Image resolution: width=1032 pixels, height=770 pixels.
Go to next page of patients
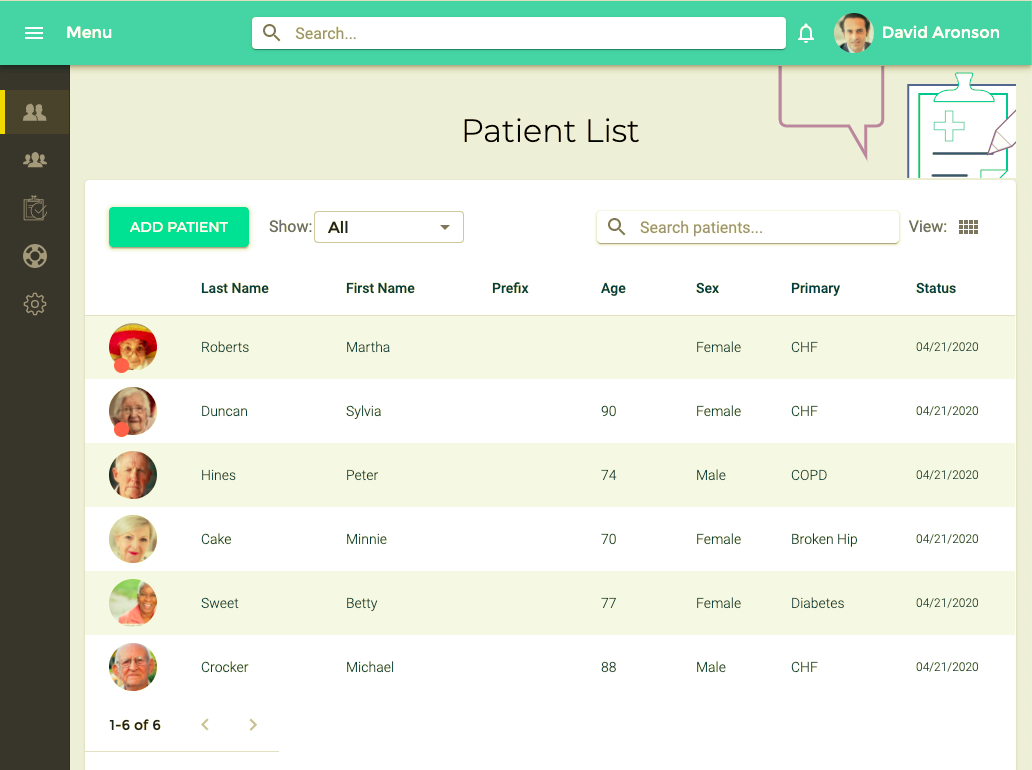[x=253, y=725]
